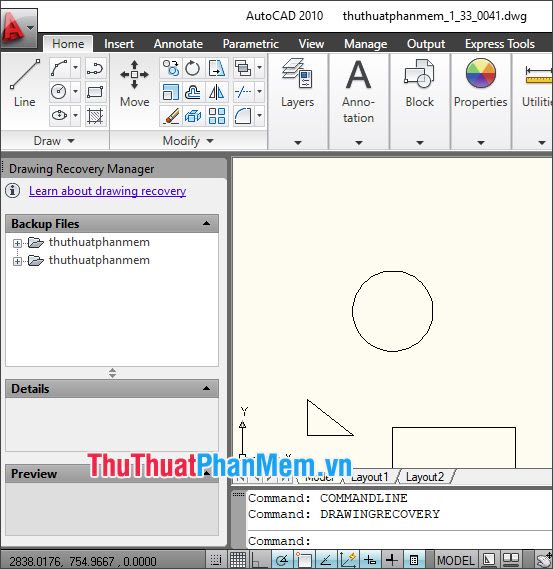Click the Explode tool icon
The width and height of the screenshot is (553, 569).
click(193, 116)
